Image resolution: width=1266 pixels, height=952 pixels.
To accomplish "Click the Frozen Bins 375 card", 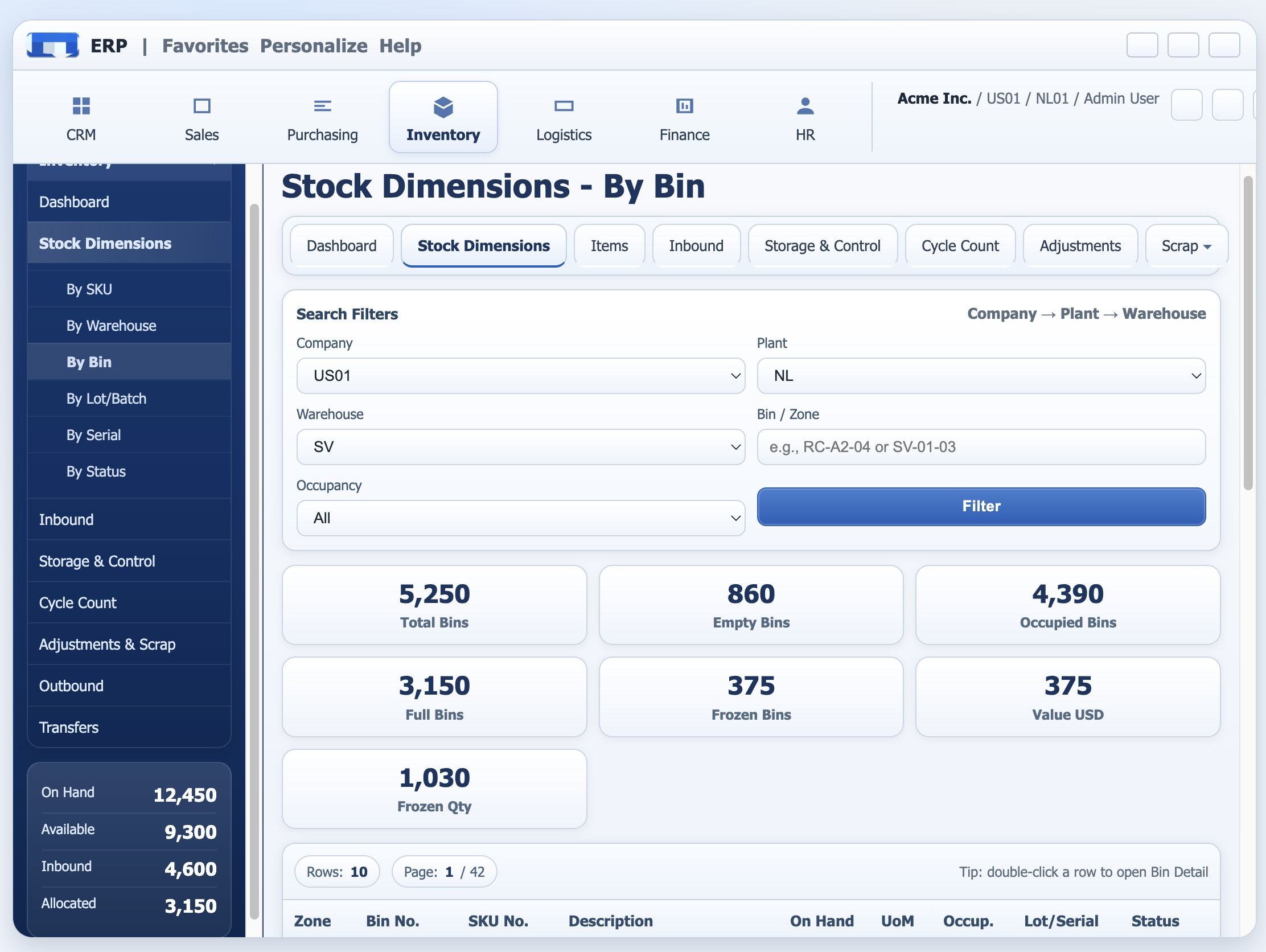I will 751,697.
